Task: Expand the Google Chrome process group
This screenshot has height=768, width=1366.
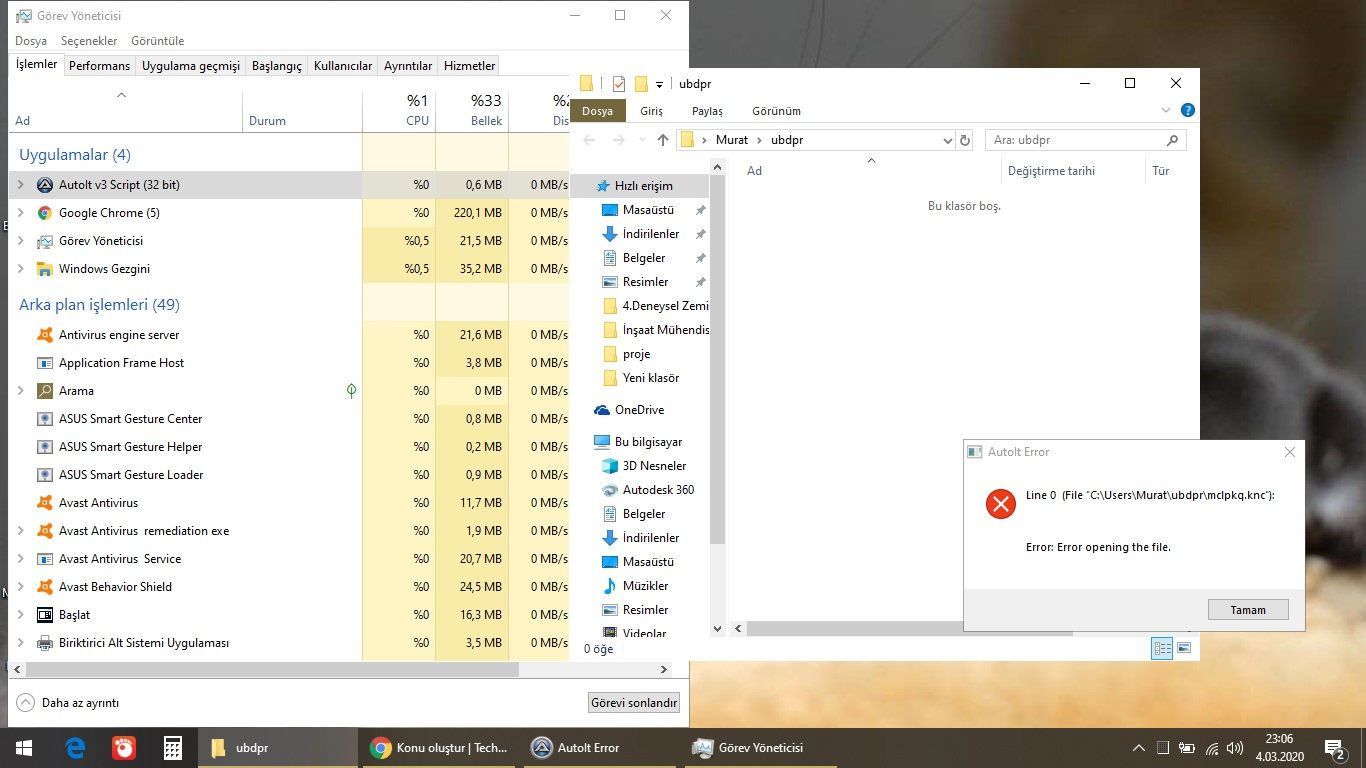Action: click(x=20, y=213)
